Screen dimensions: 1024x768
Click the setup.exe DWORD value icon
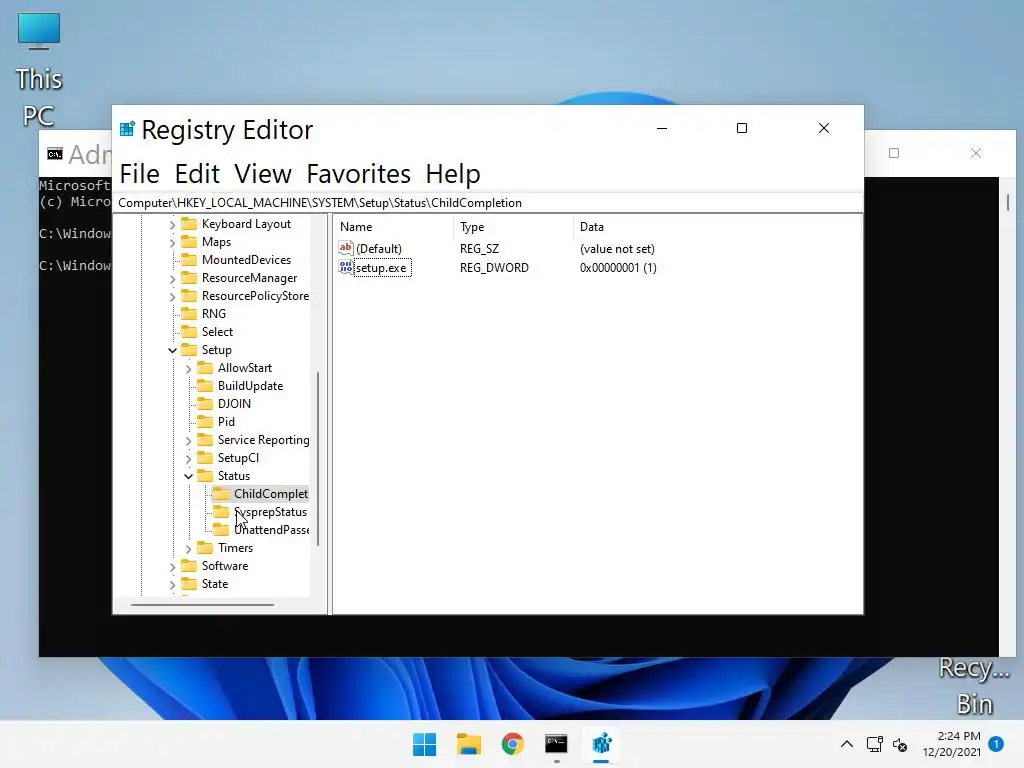345,267
